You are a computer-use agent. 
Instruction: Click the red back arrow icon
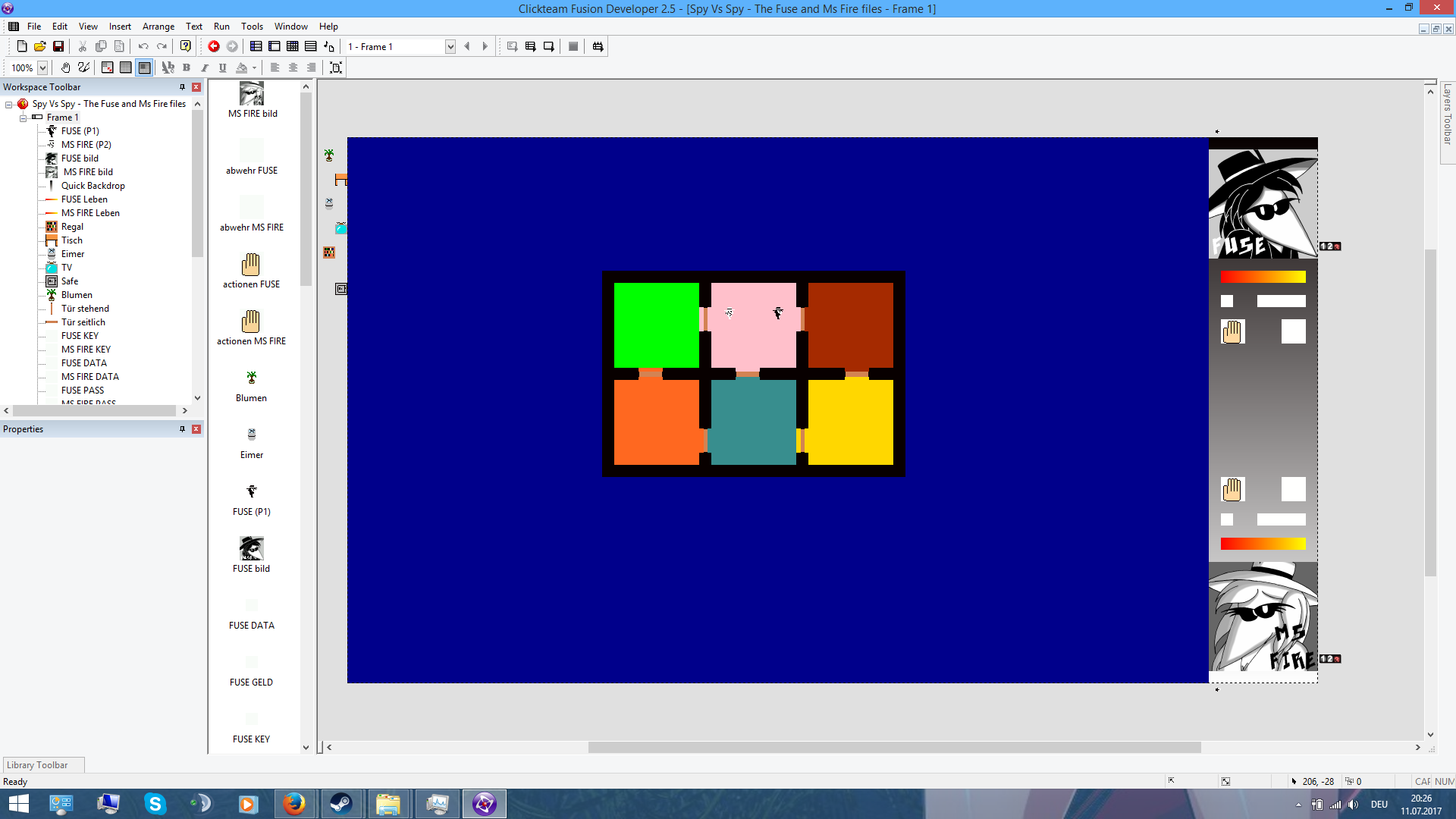214,46
